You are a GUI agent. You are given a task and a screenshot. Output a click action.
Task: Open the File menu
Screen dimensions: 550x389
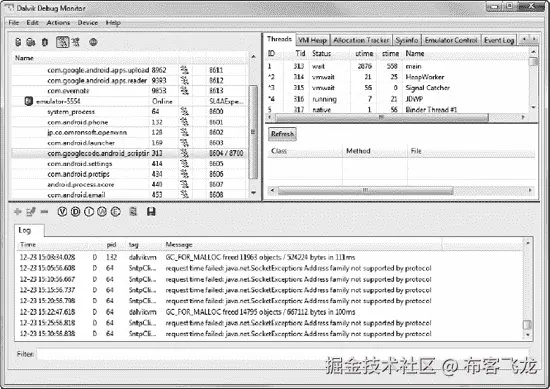(x=14, y=23)
